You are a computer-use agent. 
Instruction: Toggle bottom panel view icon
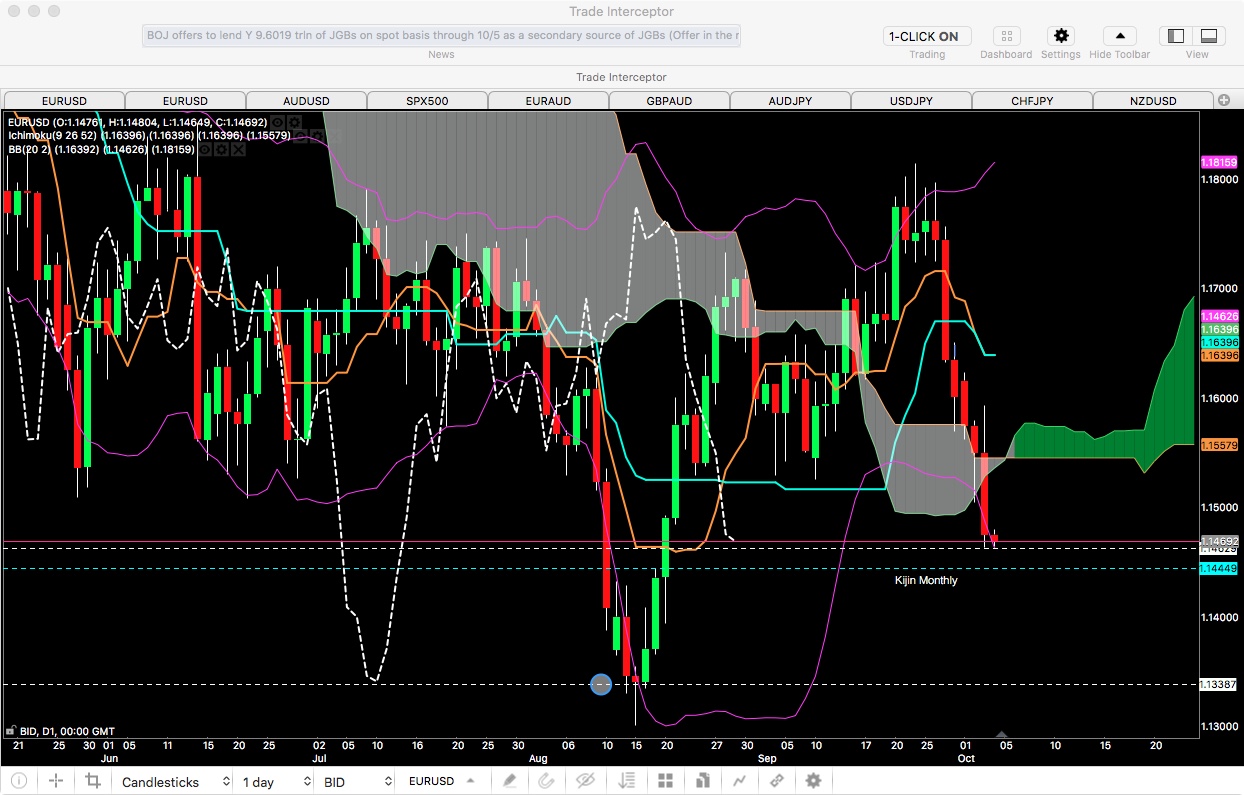tap(1209, 36)
